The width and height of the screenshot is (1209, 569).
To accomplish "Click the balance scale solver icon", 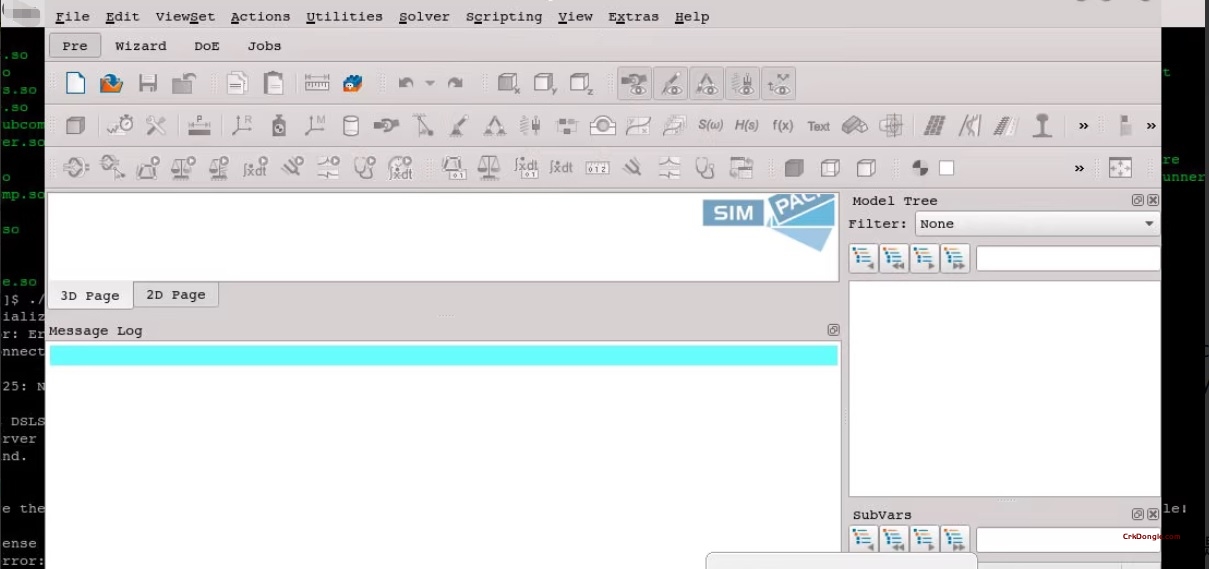I will 488,168.
